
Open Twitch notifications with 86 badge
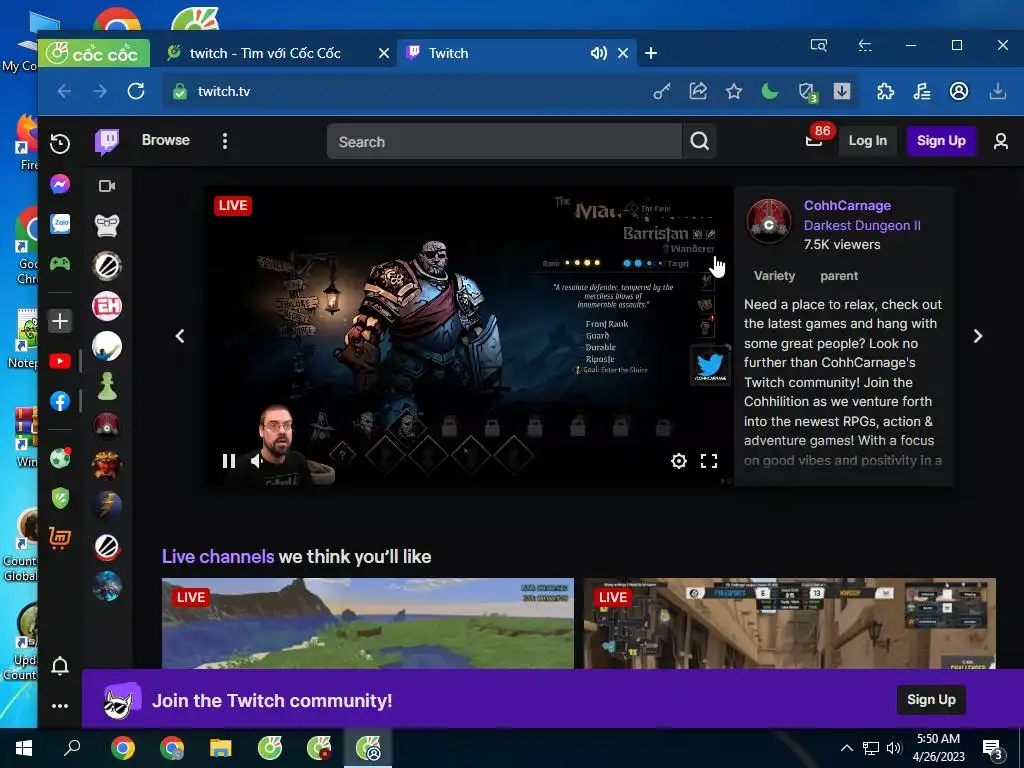click(814, 140)
